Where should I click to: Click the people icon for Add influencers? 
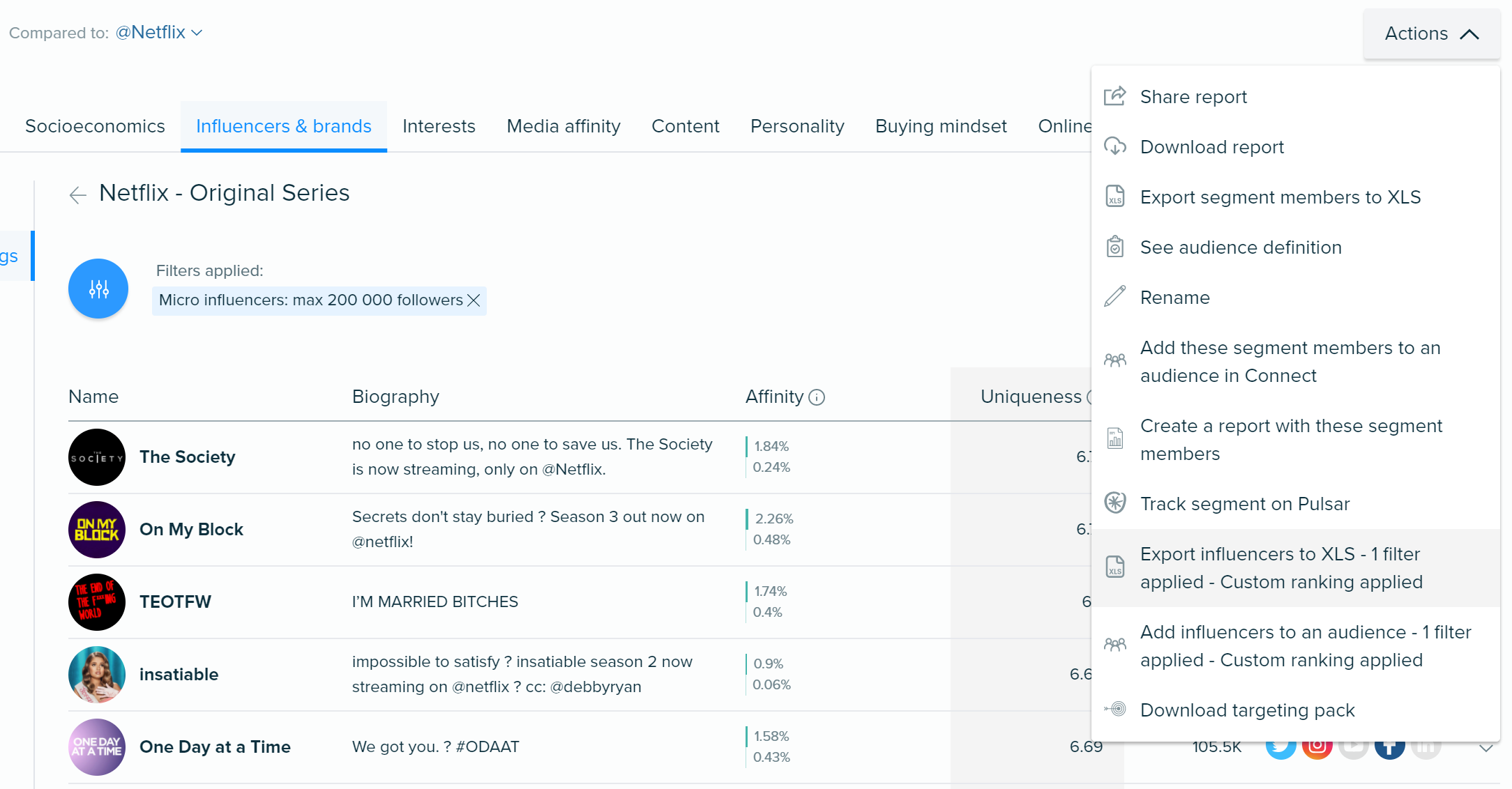pos(1115,645)
